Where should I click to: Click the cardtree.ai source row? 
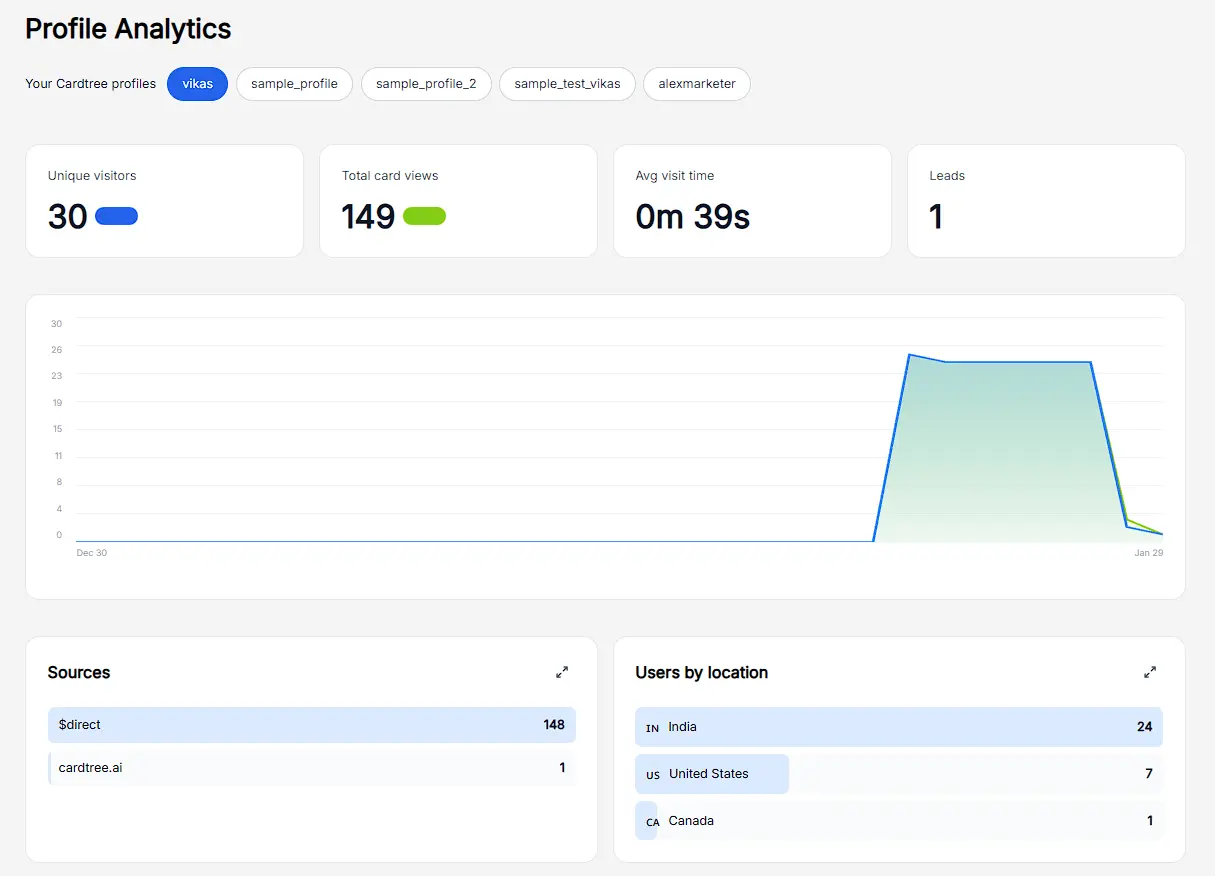click(311, 768)
